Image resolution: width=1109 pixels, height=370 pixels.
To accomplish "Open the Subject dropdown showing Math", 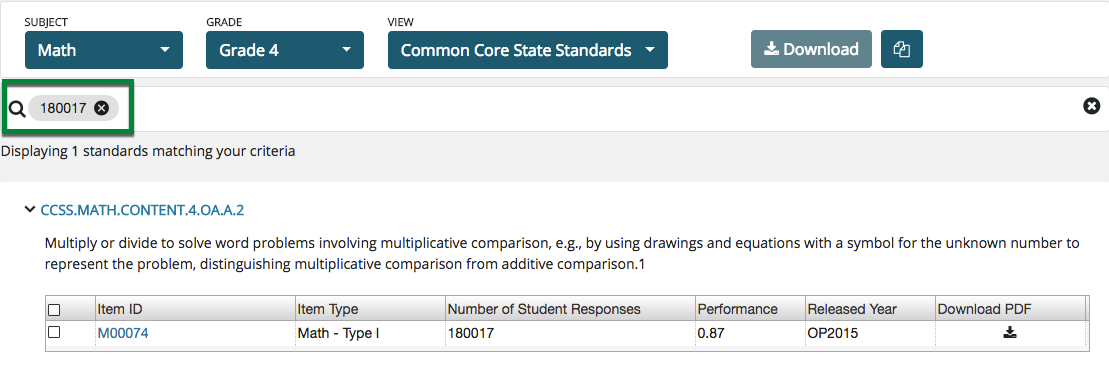I will click(x=104, y=50).
